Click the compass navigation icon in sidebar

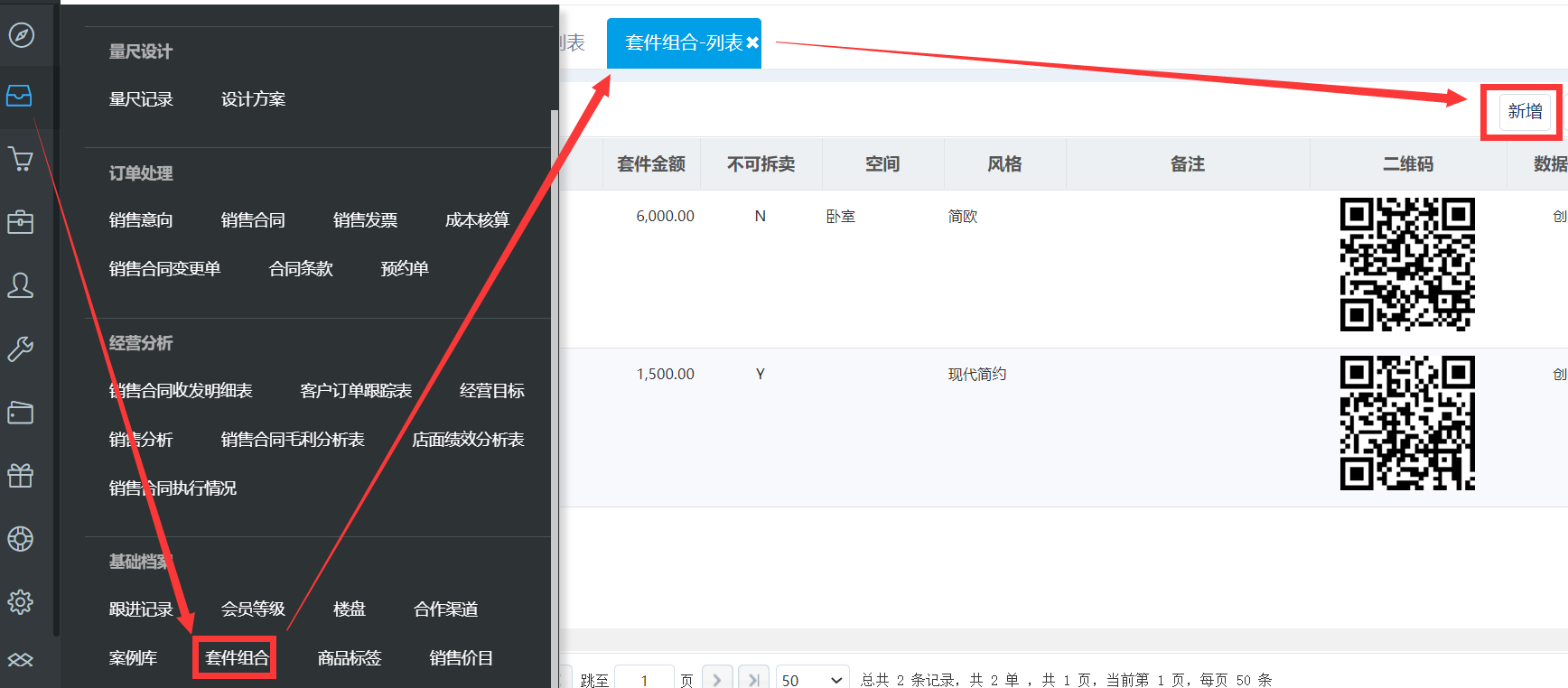(21, 35)
